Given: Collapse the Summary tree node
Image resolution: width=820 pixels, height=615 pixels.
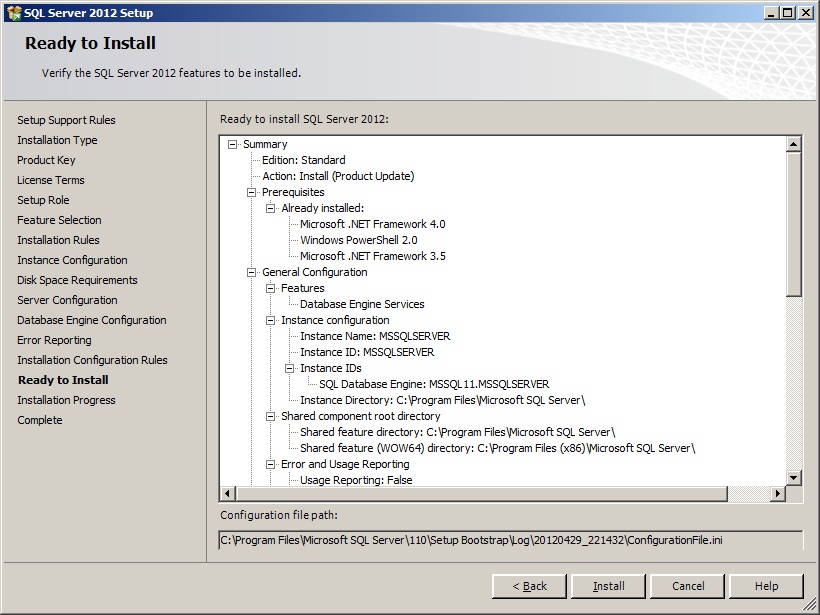Looking at the screenshot, I should coord(233,144).
